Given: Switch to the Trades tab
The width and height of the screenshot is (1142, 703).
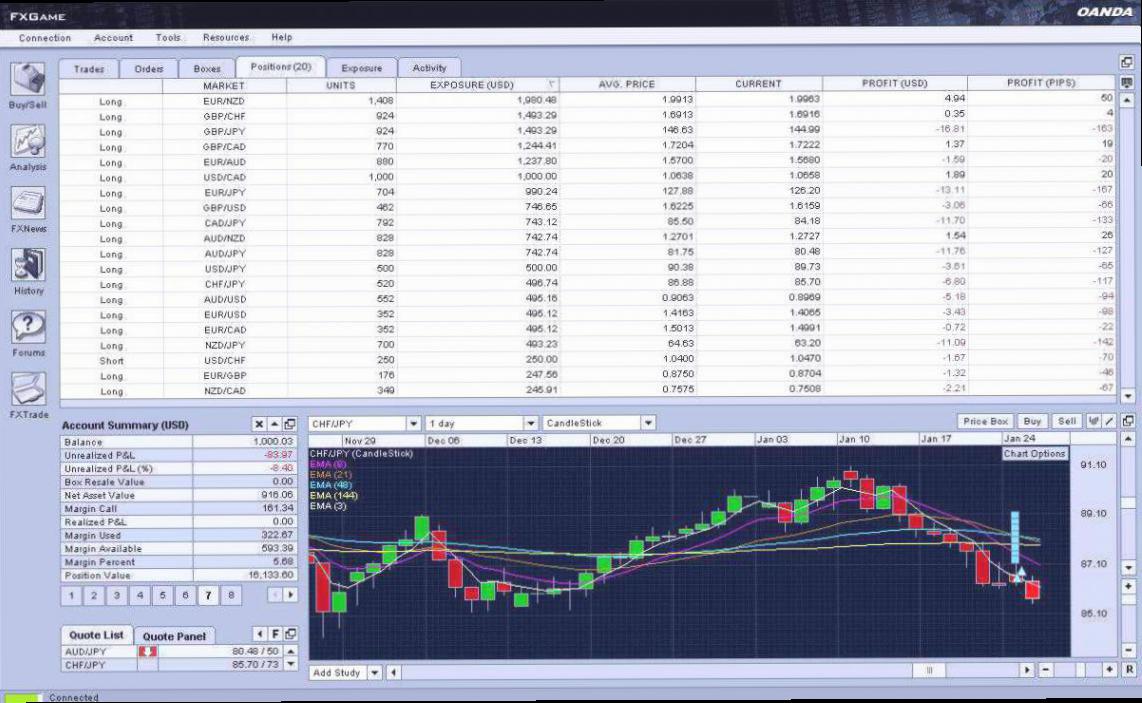Looking at the screenshot, I should 89,68.
